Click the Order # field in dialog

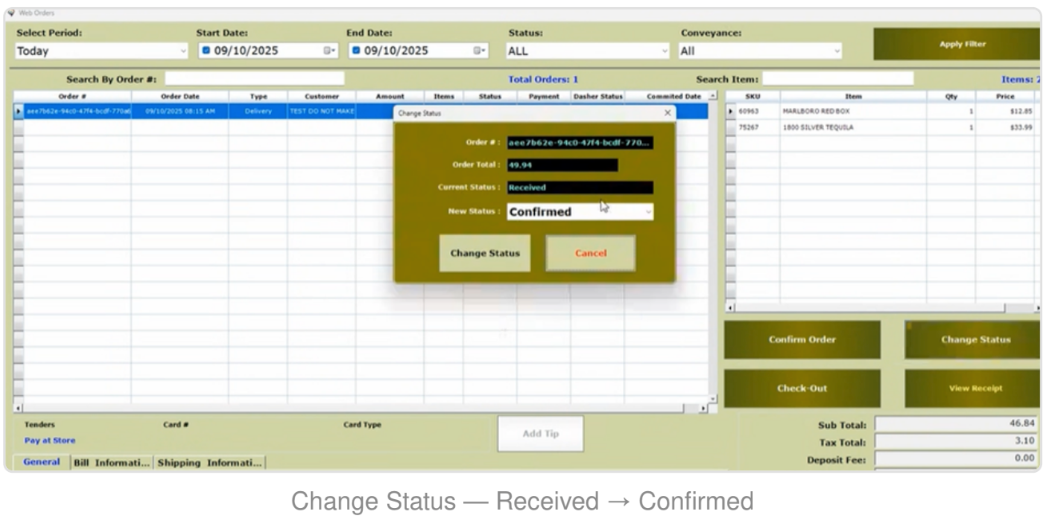[x=580, y=143]
